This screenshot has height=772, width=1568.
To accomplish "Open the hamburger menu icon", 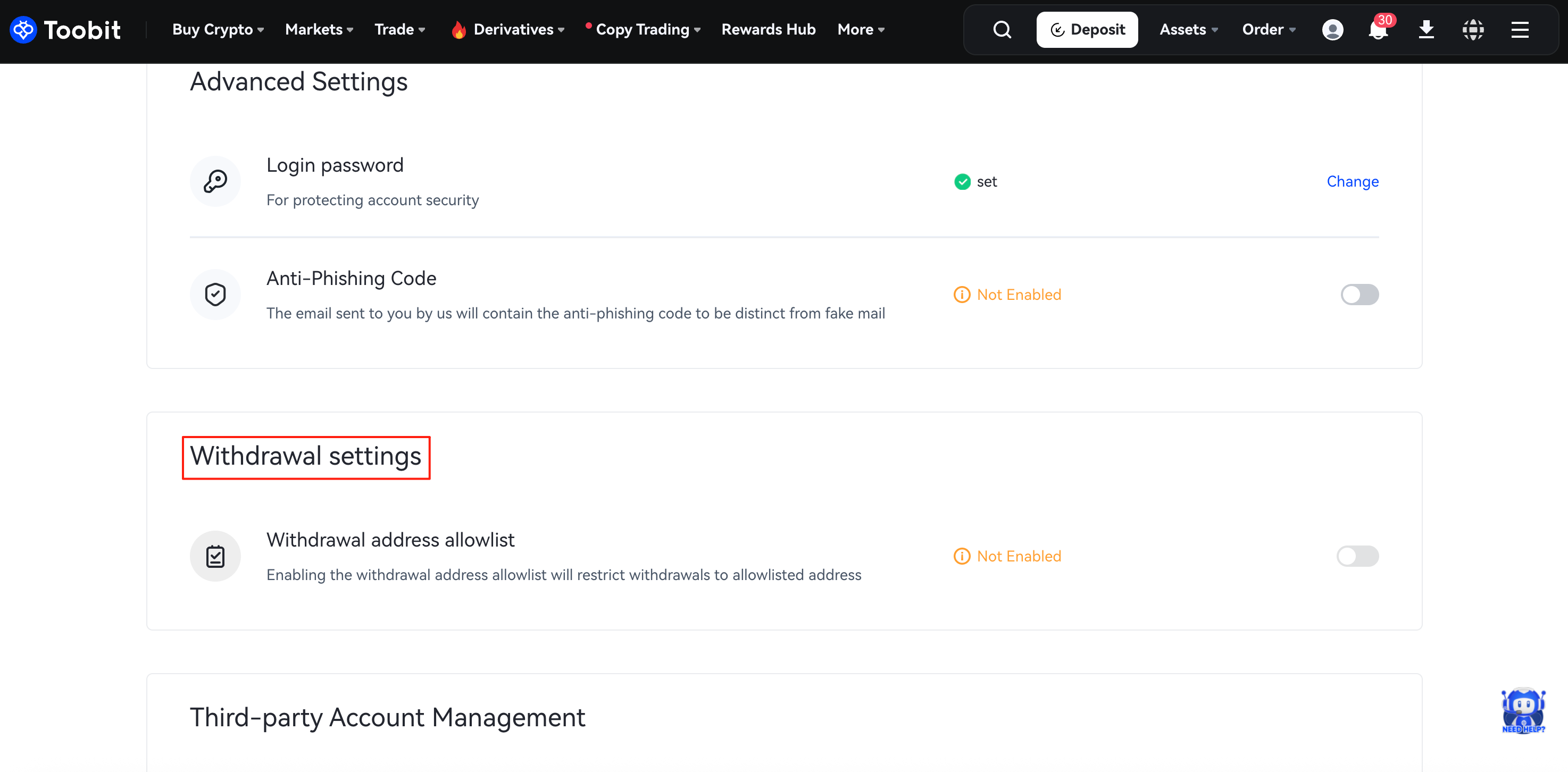I will [x=1519, y=29].
